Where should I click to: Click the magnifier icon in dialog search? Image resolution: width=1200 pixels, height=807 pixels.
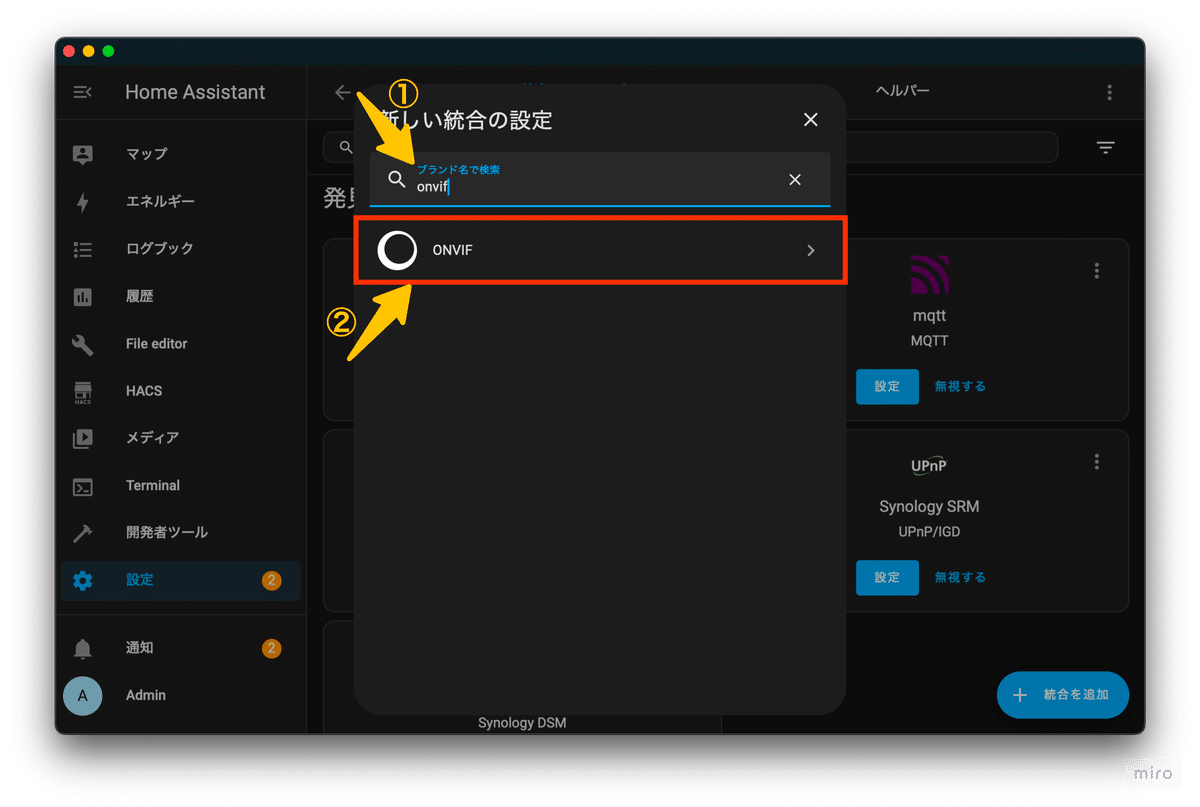[x=397, y=180]
